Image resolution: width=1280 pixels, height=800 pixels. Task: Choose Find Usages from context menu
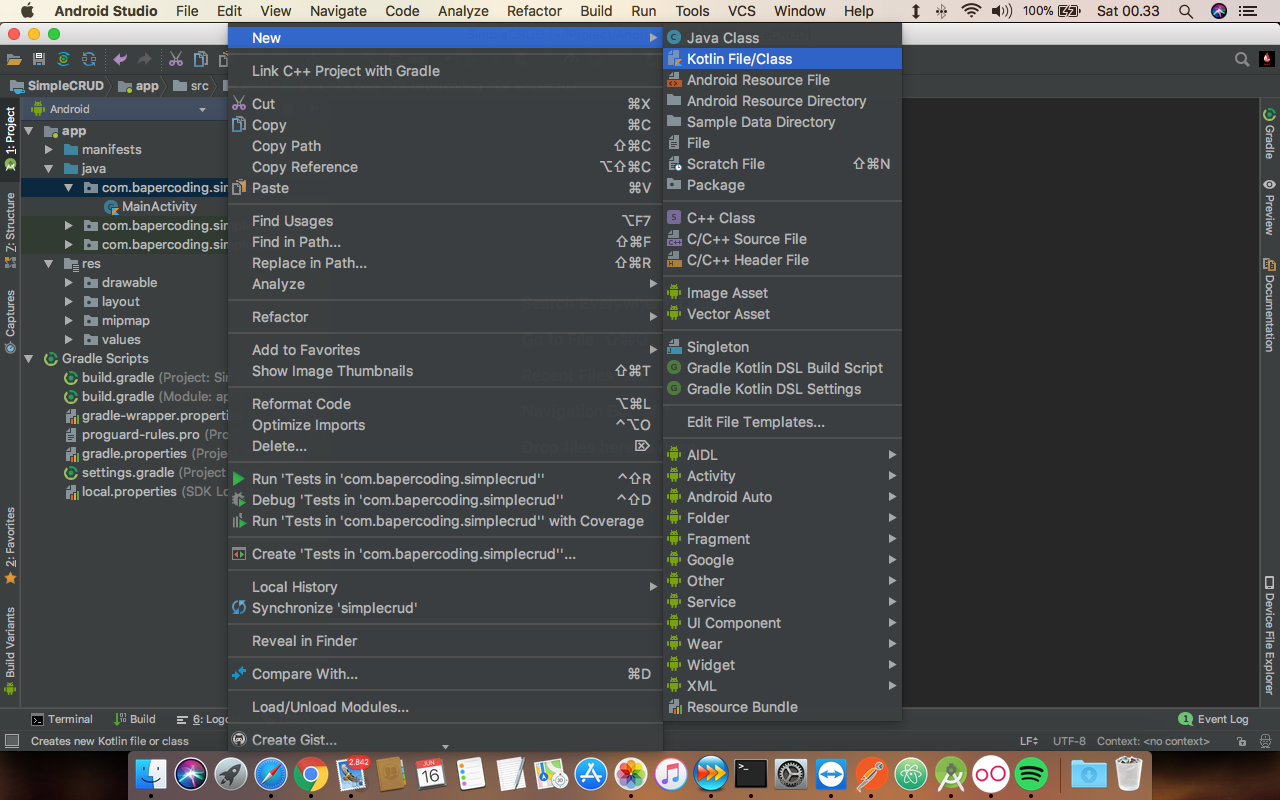pos(445,221)
